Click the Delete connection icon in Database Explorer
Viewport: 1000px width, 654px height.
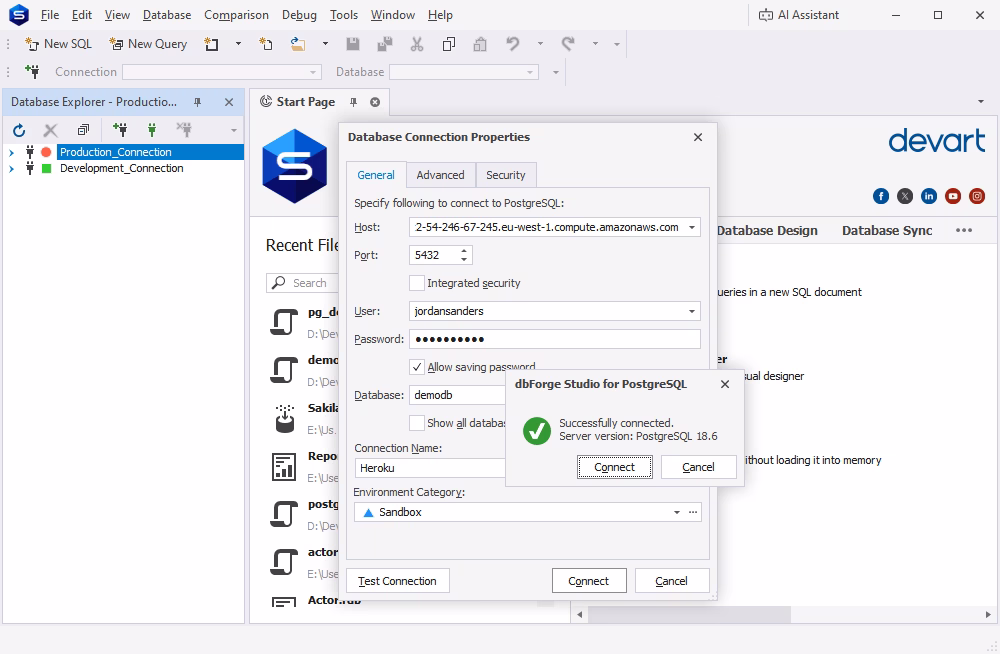(x=50, y=130)
